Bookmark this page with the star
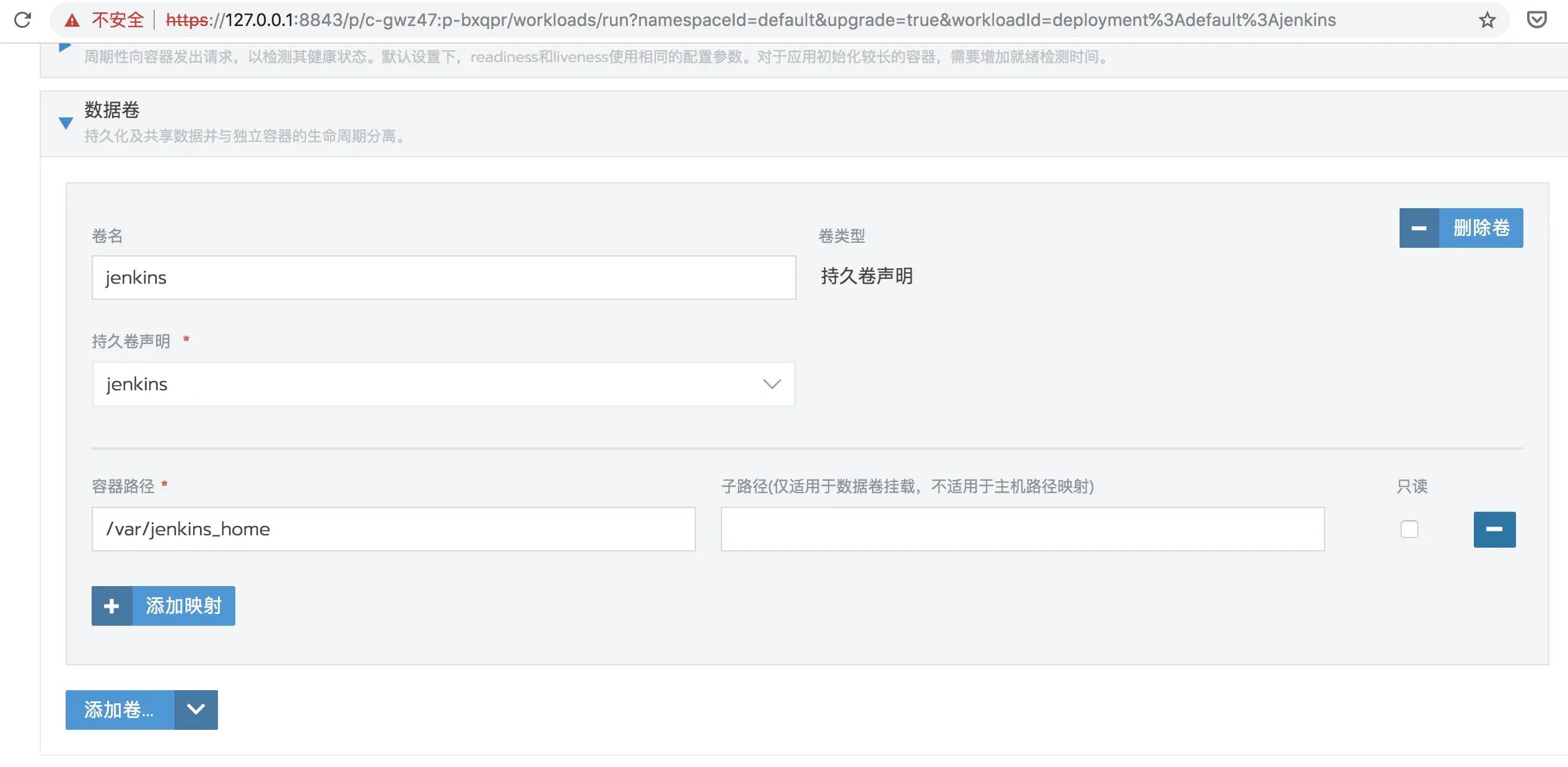This screenshot has width=1568, height=767. pyautogui.click(x=1487, y=20)
